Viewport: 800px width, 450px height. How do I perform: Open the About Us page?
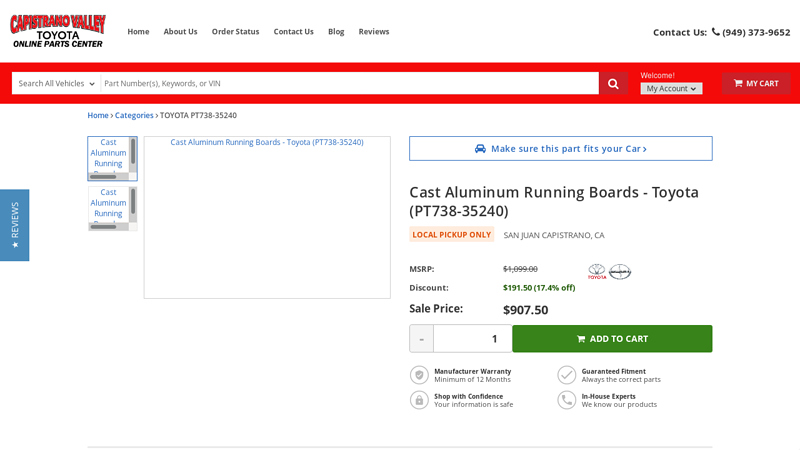click(x=180, y=32)
